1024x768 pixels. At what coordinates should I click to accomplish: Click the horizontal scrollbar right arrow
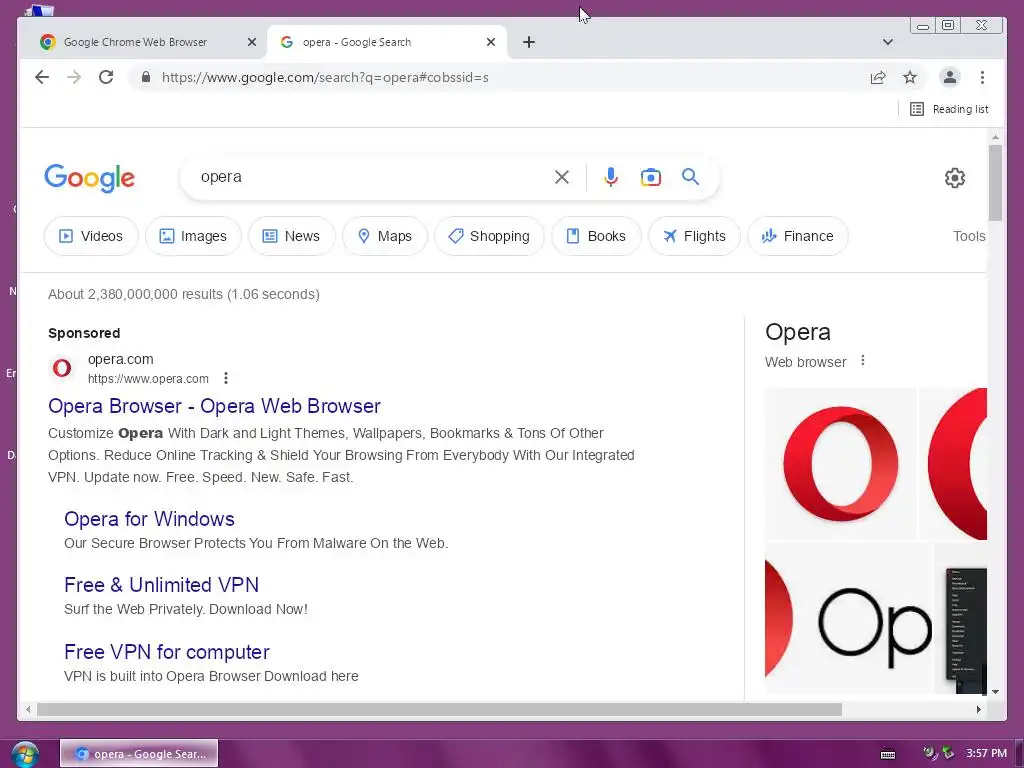coord(978,710)
